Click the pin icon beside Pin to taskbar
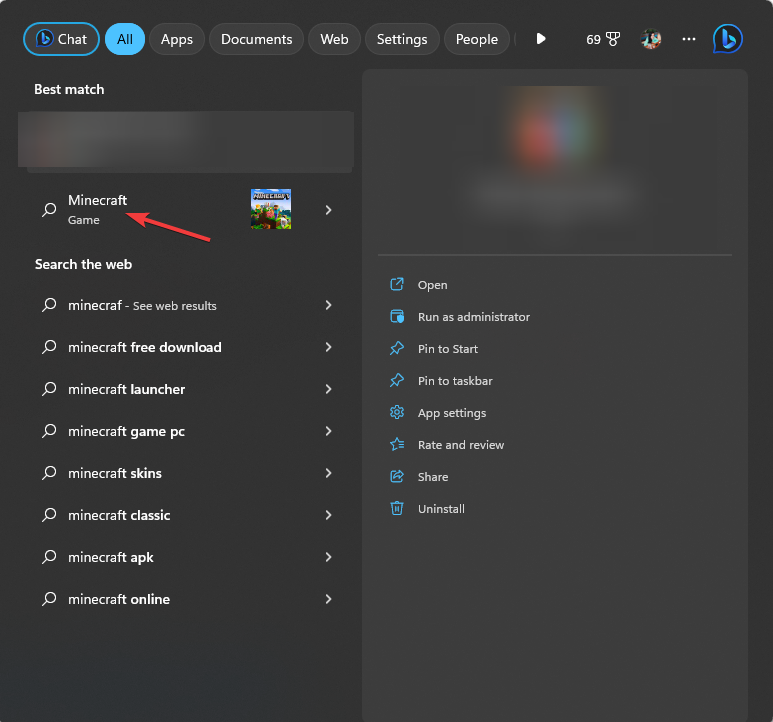 [x=397, y=380]
